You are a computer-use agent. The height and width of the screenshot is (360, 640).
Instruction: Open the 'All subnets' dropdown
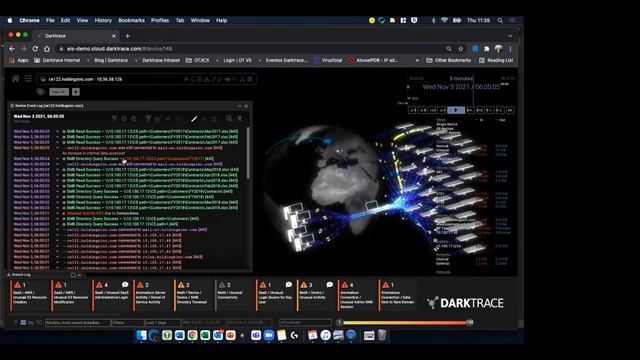pos(305,323)
